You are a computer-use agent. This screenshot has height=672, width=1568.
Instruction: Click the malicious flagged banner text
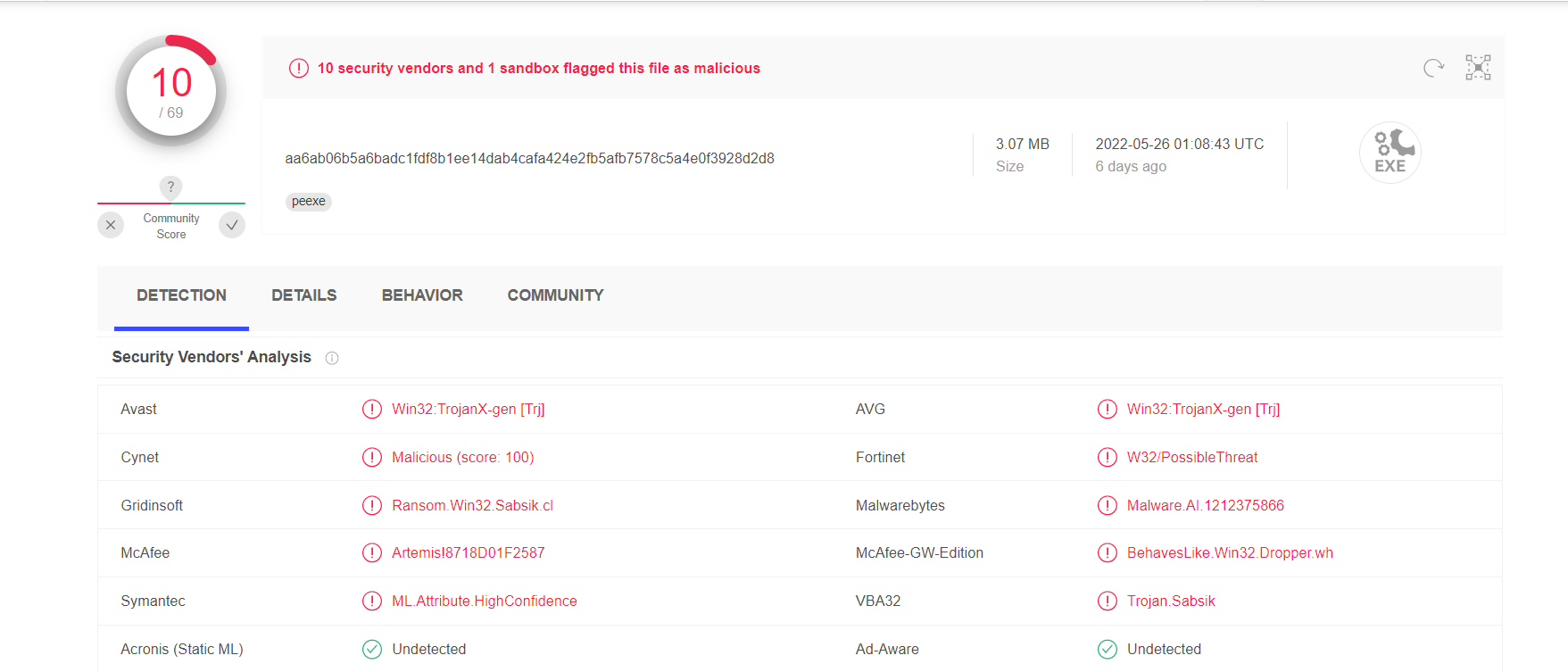tap(539, 68)
